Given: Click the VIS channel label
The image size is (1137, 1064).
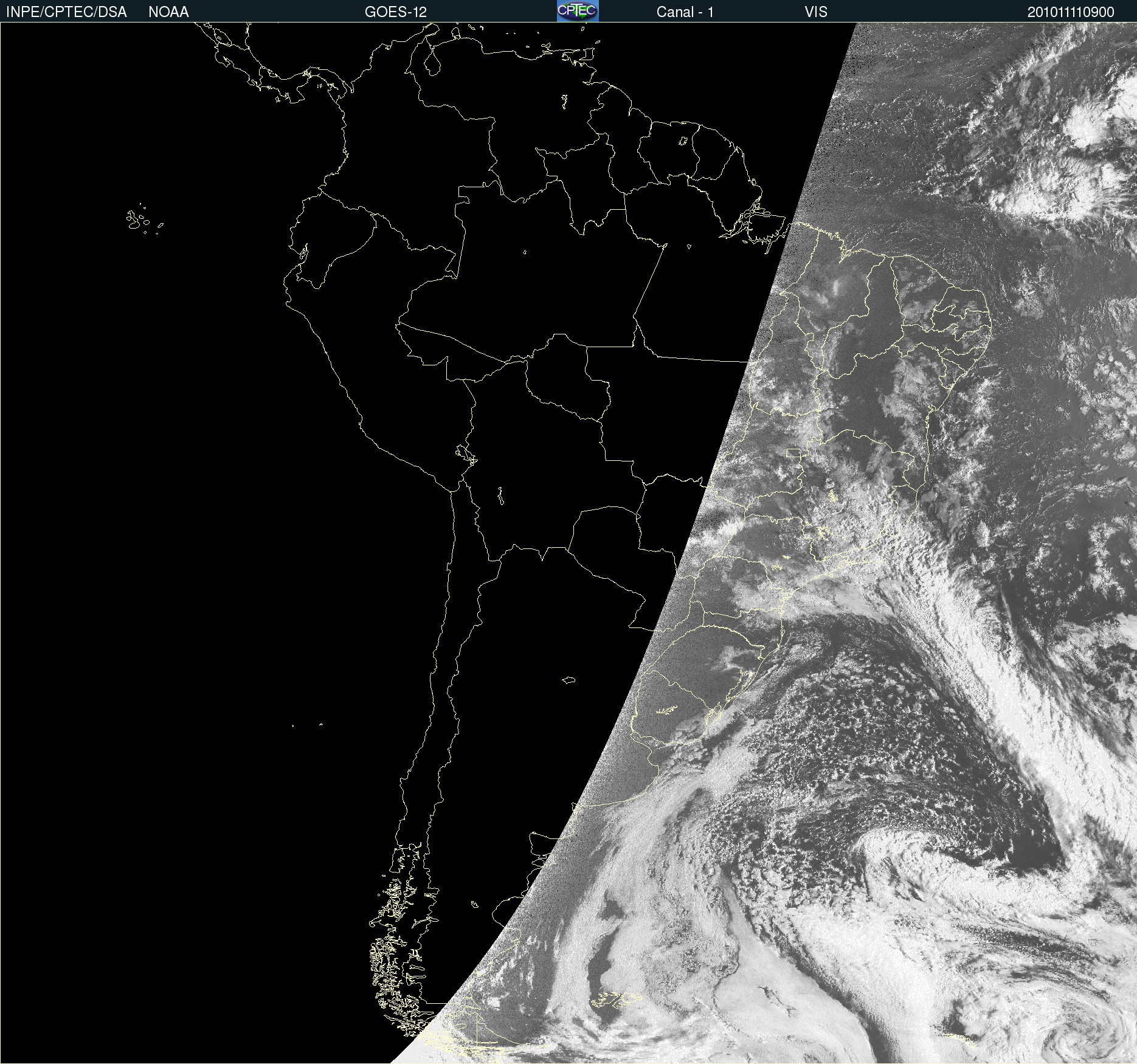Looking at the screenshot, I should (x=816, y=12).
